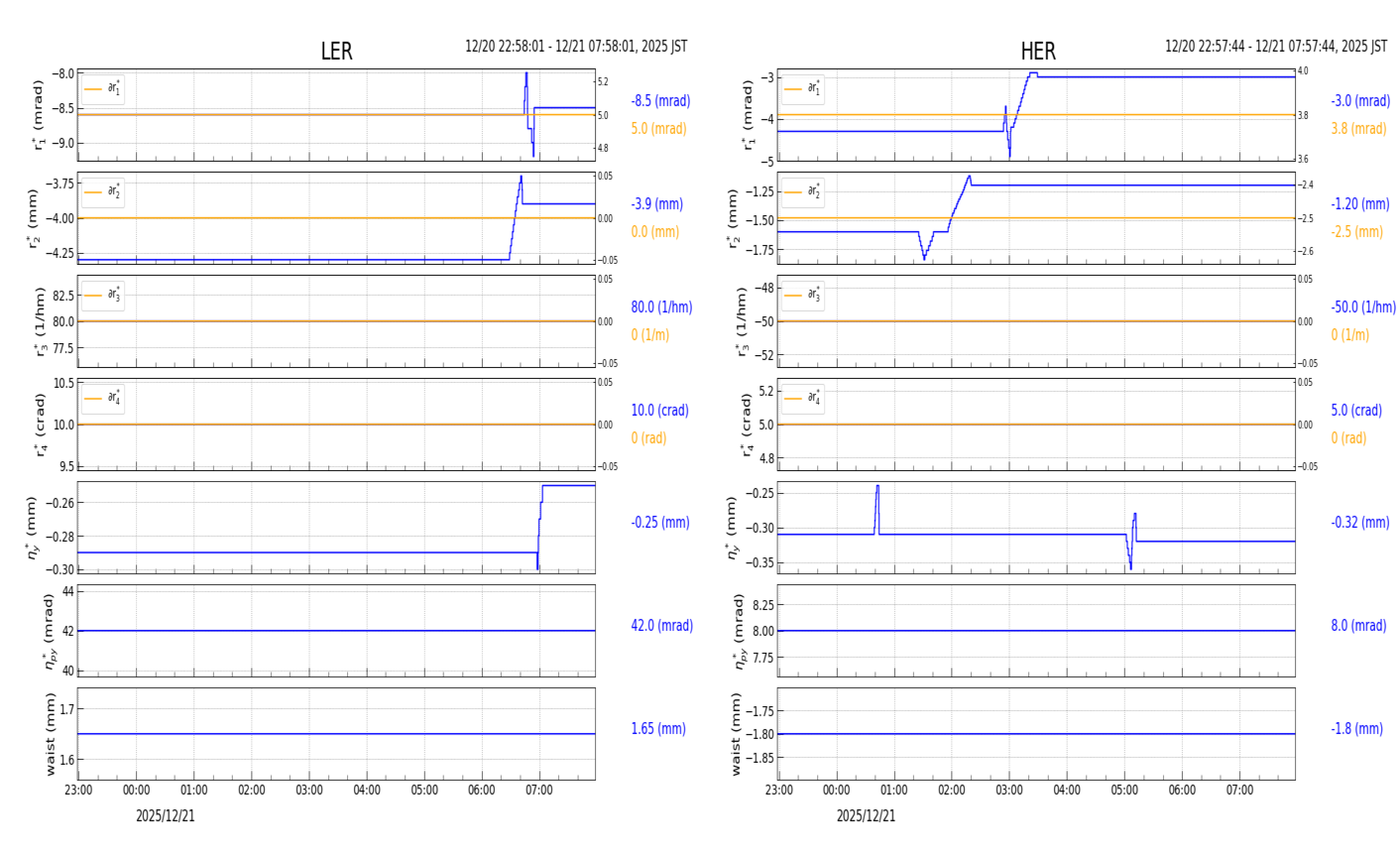The height and width of the screenshot is (857, 1400).
Task: Select the HER value 8.0 (mrad)
Action: [1358, 626]
